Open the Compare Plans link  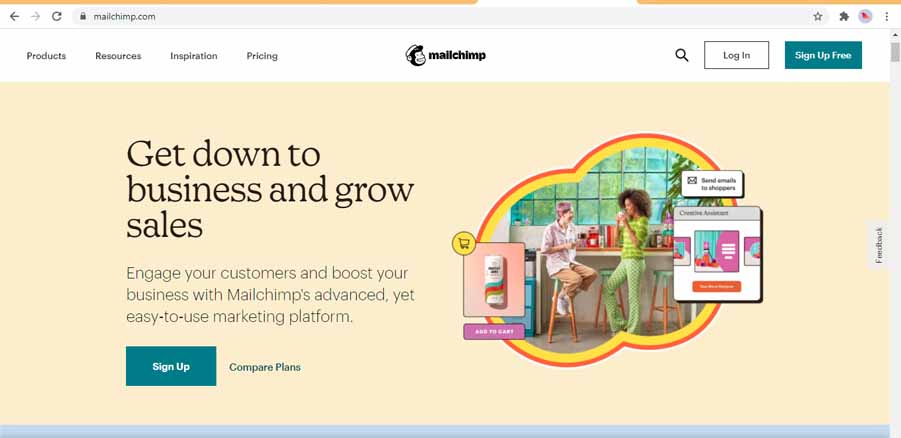[x=265, y=367]
